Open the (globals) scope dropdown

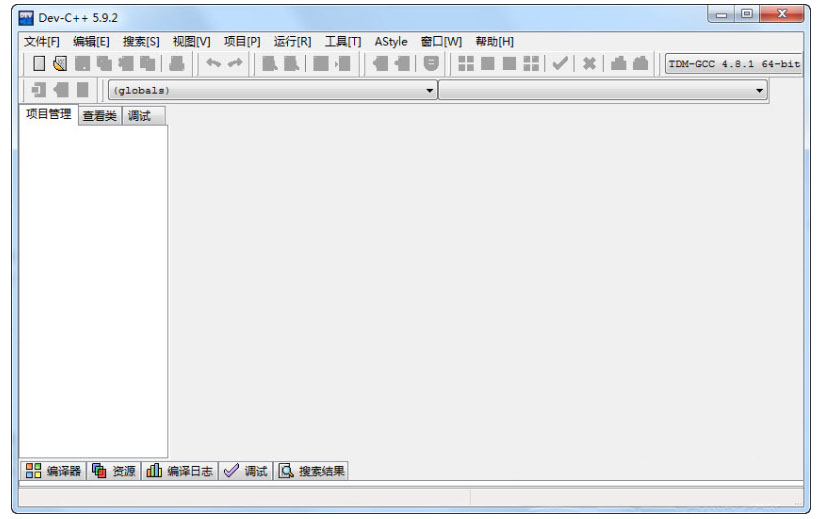click(x=273, y=91)
